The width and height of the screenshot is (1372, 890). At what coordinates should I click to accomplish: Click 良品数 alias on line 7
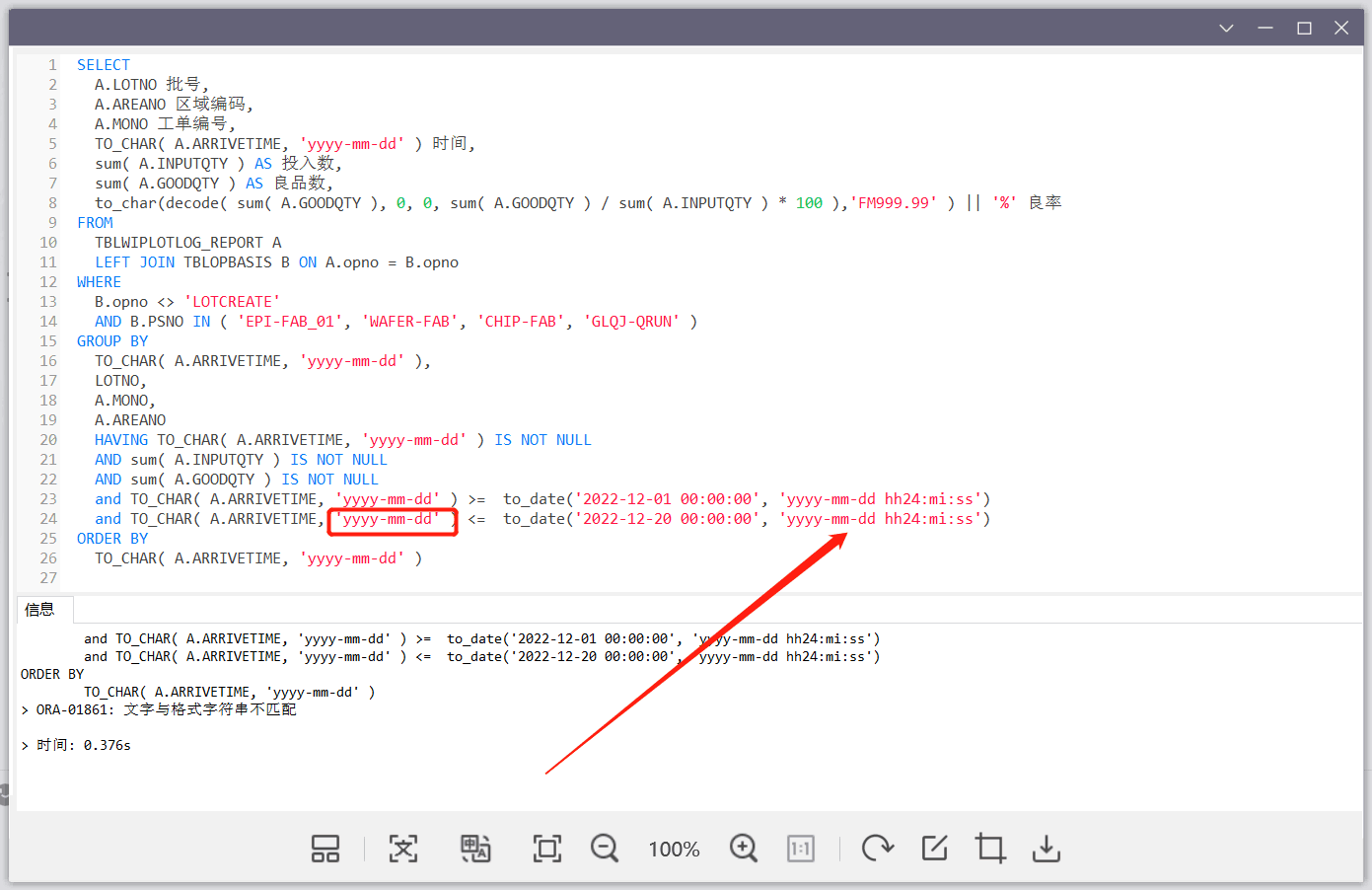click(x=299, y=183)
